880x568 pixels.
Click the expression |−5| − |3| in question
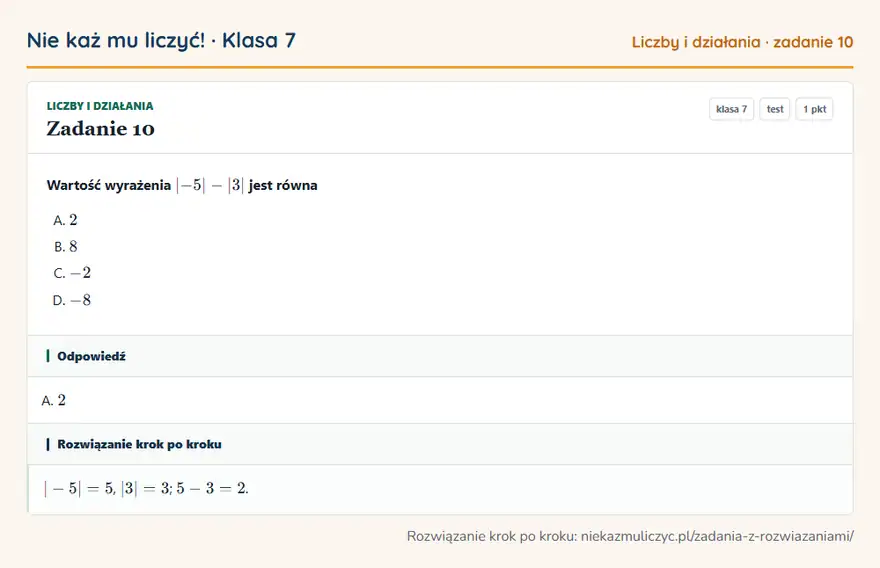(210, 185)
